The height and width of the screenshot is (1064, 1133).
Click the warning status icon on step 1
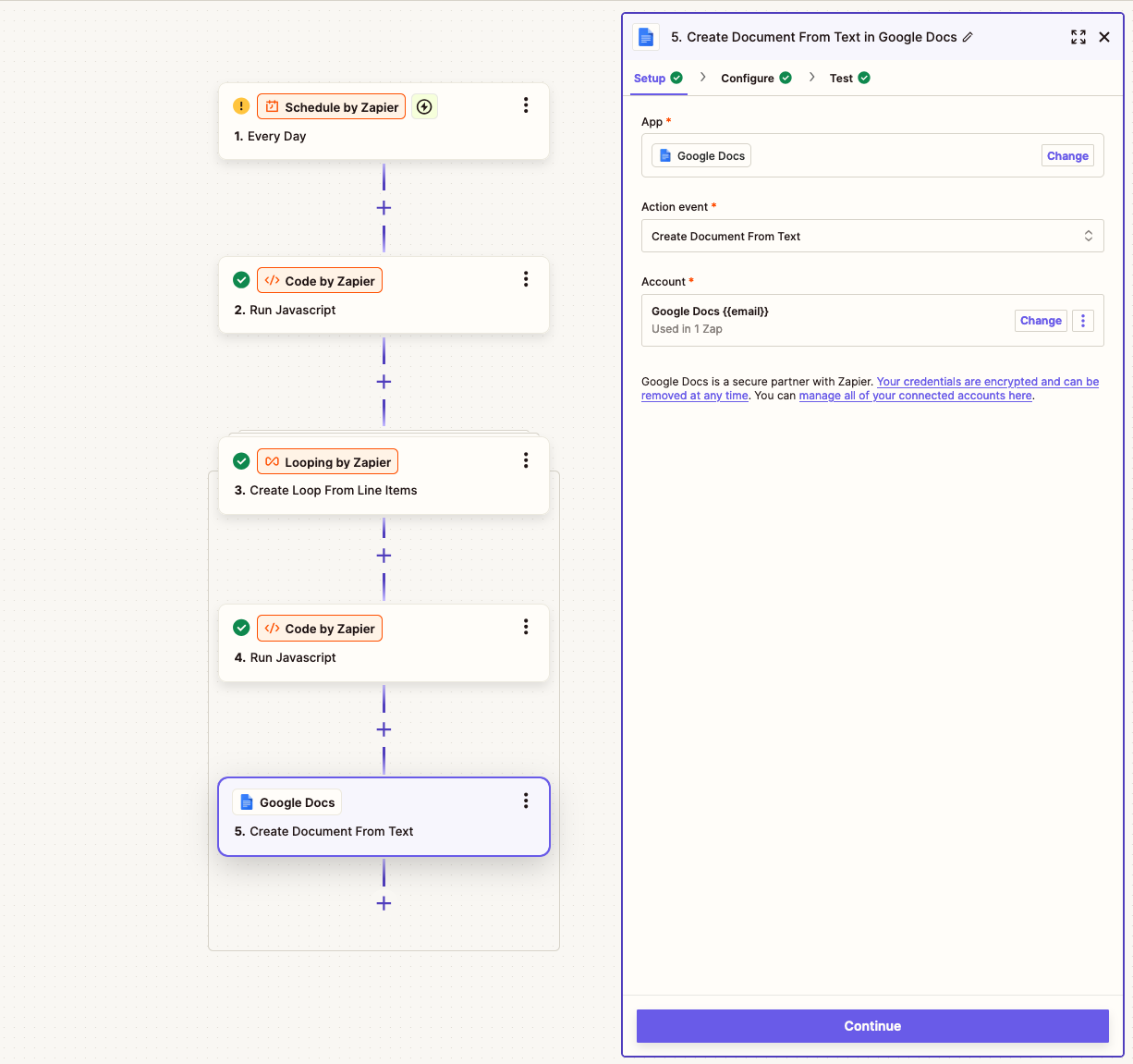point(241,106)
